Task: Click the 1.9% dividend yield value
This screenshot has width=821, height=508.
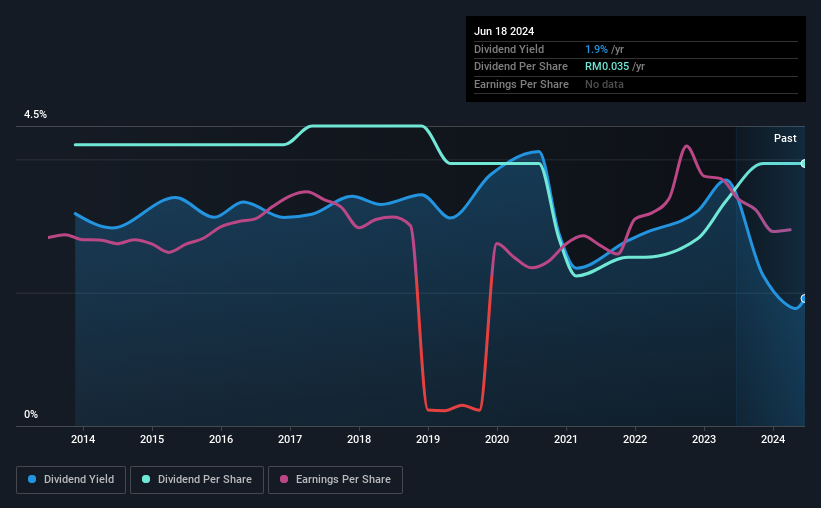Action: tap(596, 49)
